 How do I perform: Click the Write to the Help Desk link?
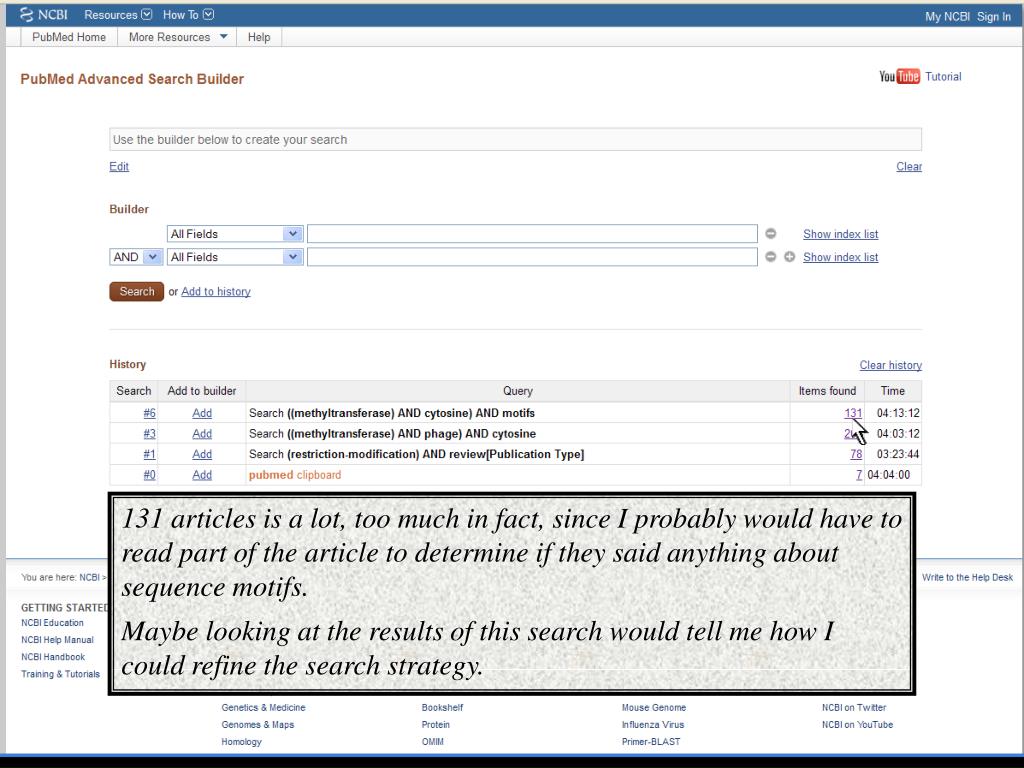[967, 577]
